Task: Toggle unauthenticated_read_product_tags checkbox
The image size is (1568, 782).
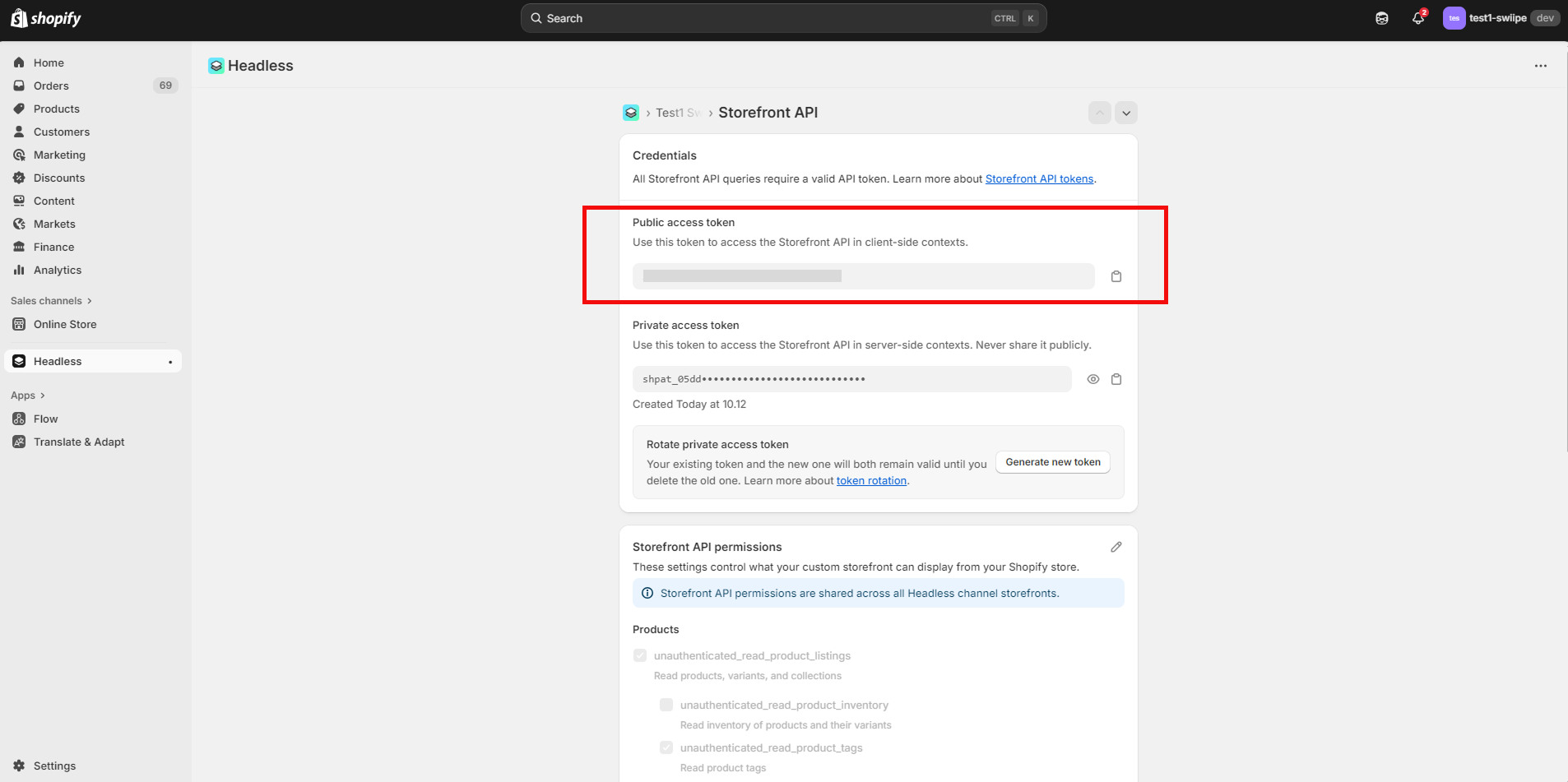Action: click(x=666, y=747)
